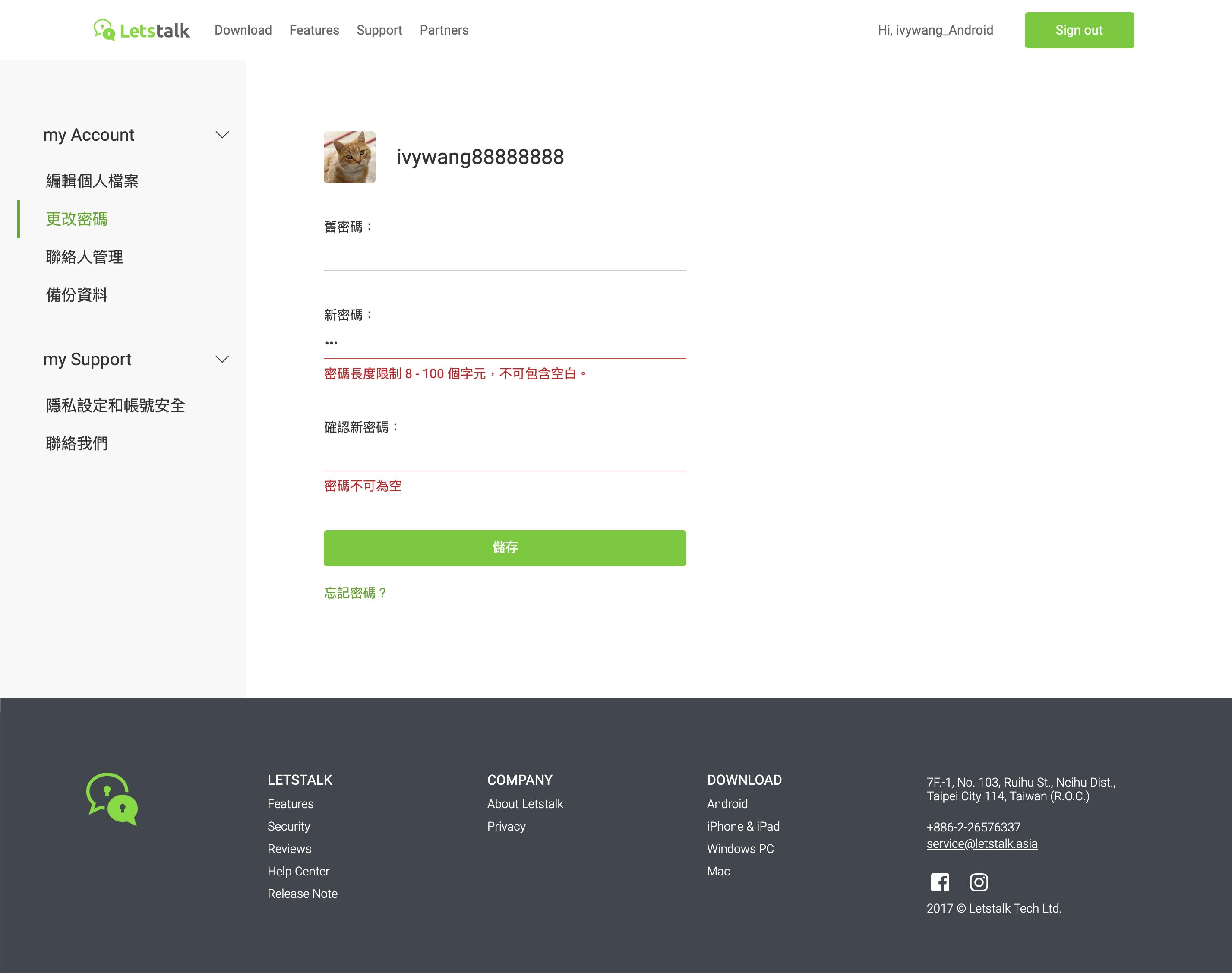Collapse the my Account section chevron
This screenshot has width=1232, height=973.
click(x=222, y=135)
